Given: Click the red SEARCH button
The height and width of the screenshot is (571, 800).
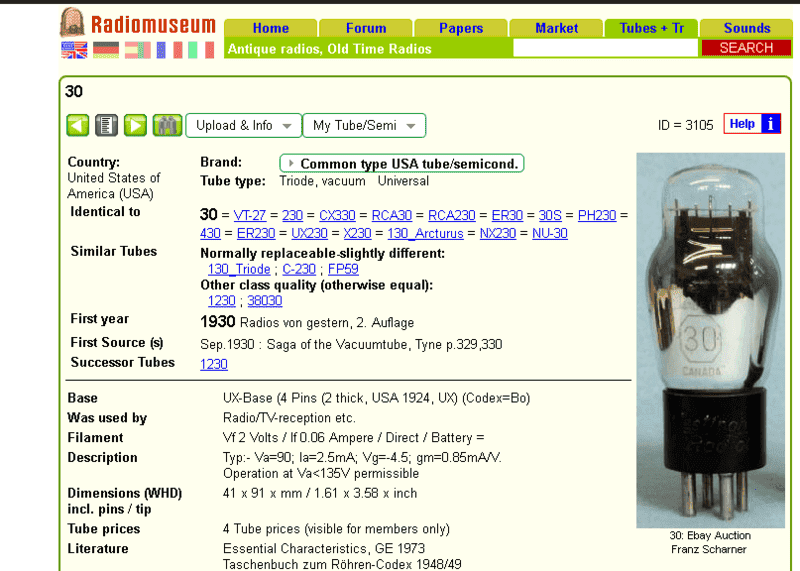Looking at the screenshot, I should coord(746,48).
